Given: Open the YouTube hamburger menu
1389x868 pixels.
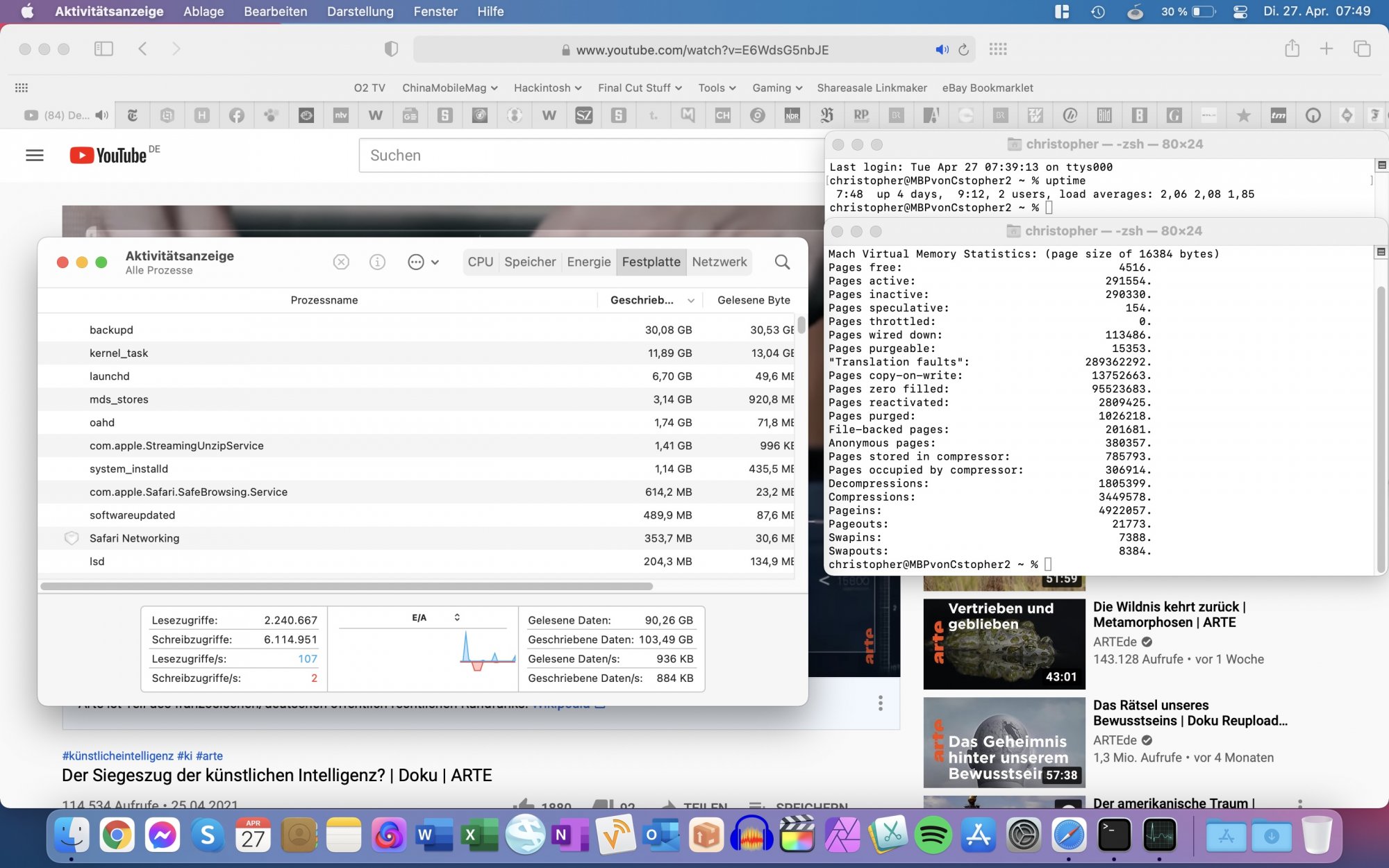Looking at the screenshot, I should [x=35, y=155].
